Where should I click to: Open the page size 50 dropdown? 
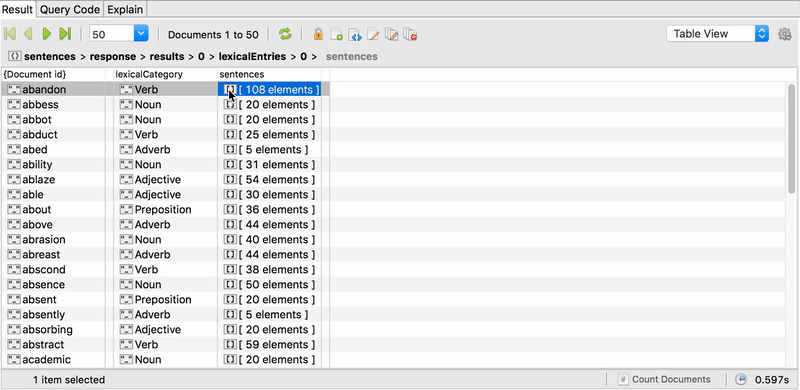tap(141, 34)
